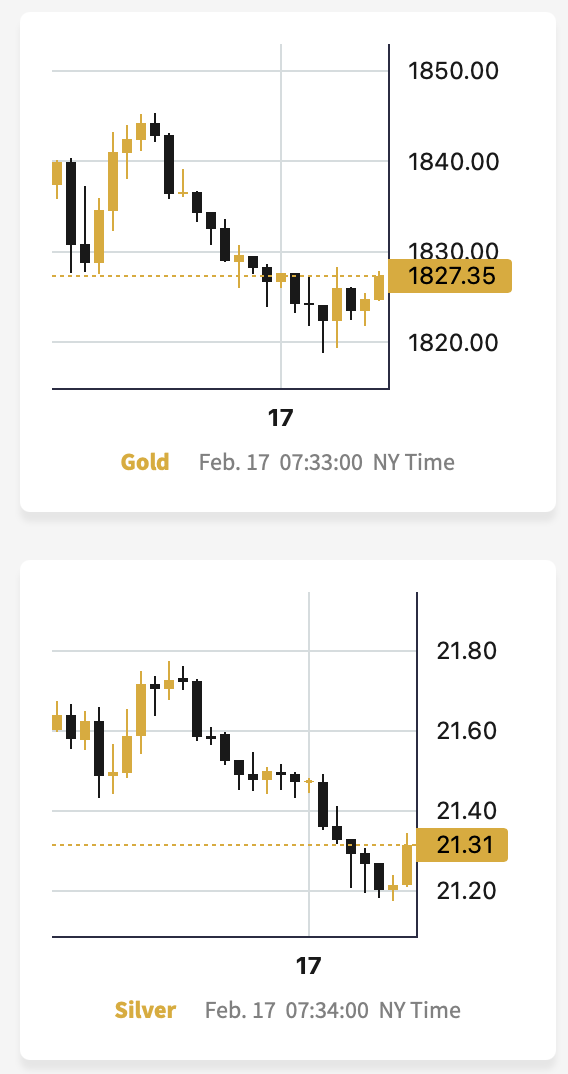Image resolution: width=568 pixels, height=1074 pixels.
Task: Click the tall gold candle before silver peak
Action: click(141, 710)
